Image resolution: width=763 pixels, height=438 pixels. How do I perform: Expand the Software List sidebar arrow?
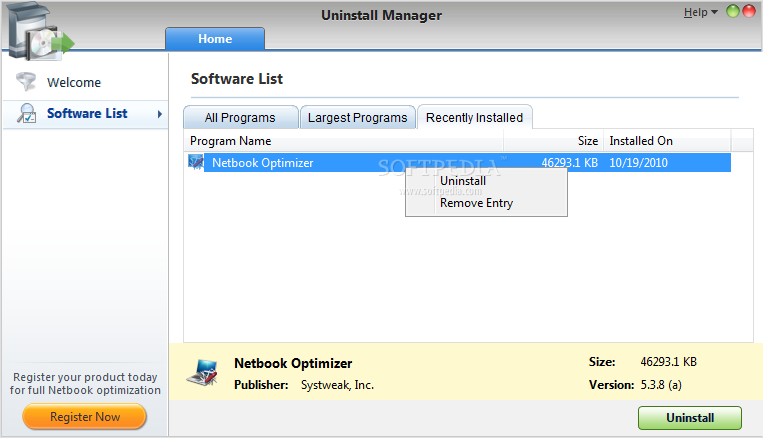click(160, 114)
